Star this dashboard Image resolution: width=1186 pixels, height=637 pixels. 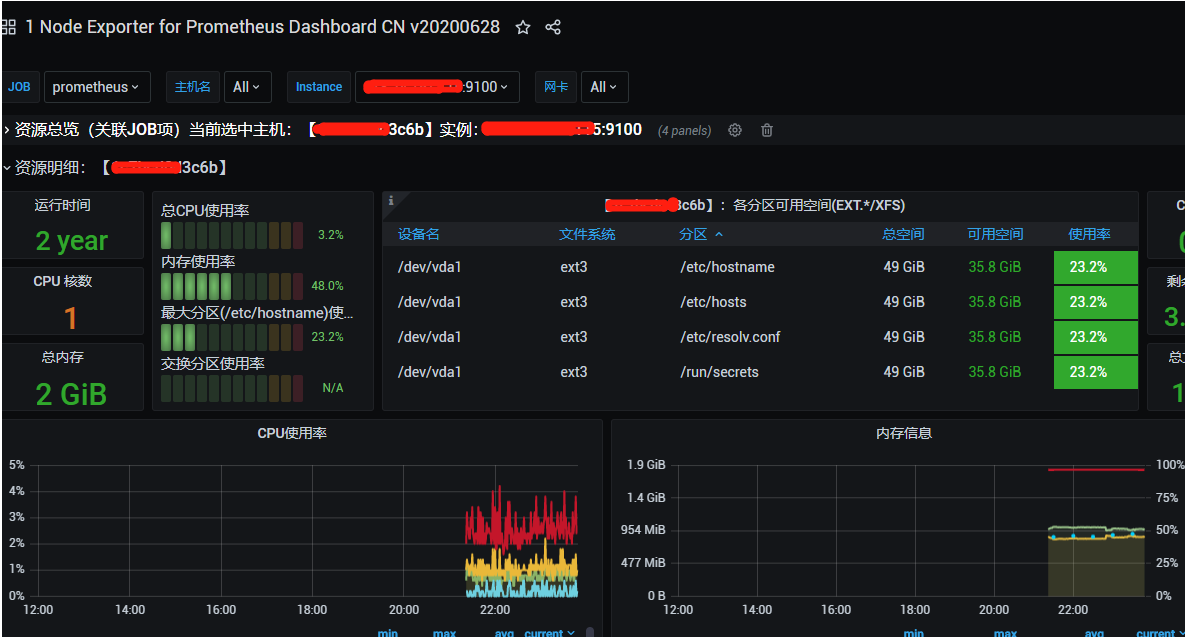pos(522,27)
